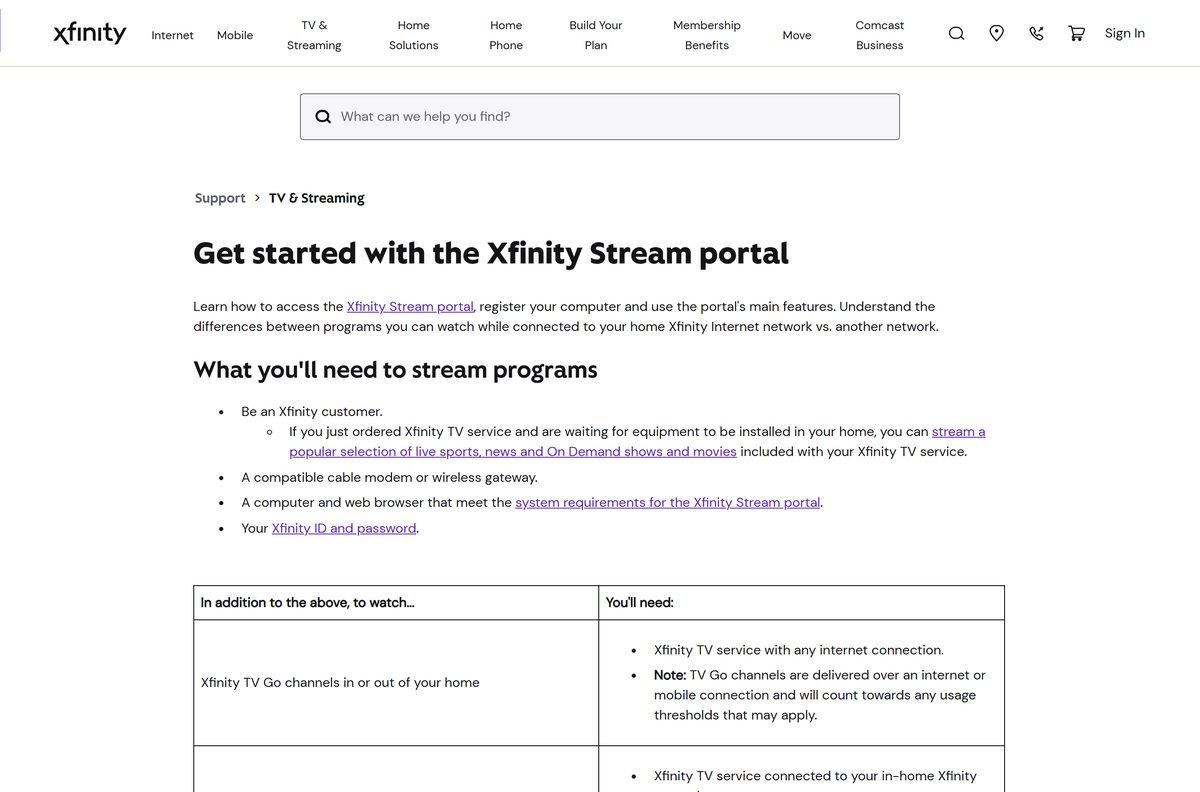Open the TV & Streaming menu
The image size is (1200, 792).
pyautogui.click(x=314, y=35)
